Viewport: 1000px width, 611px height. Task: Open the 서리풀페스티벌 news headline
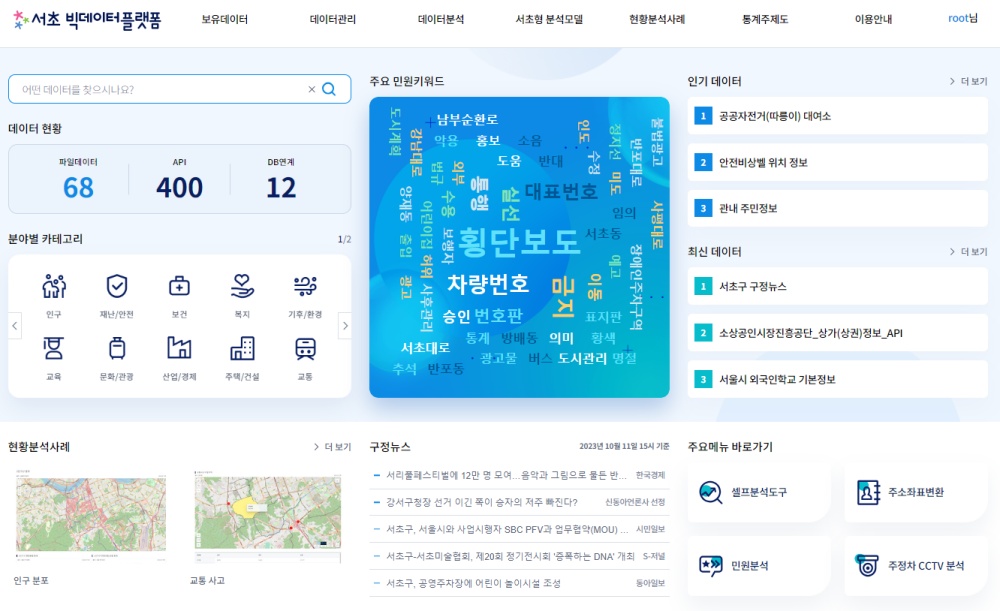coord(506,475)
